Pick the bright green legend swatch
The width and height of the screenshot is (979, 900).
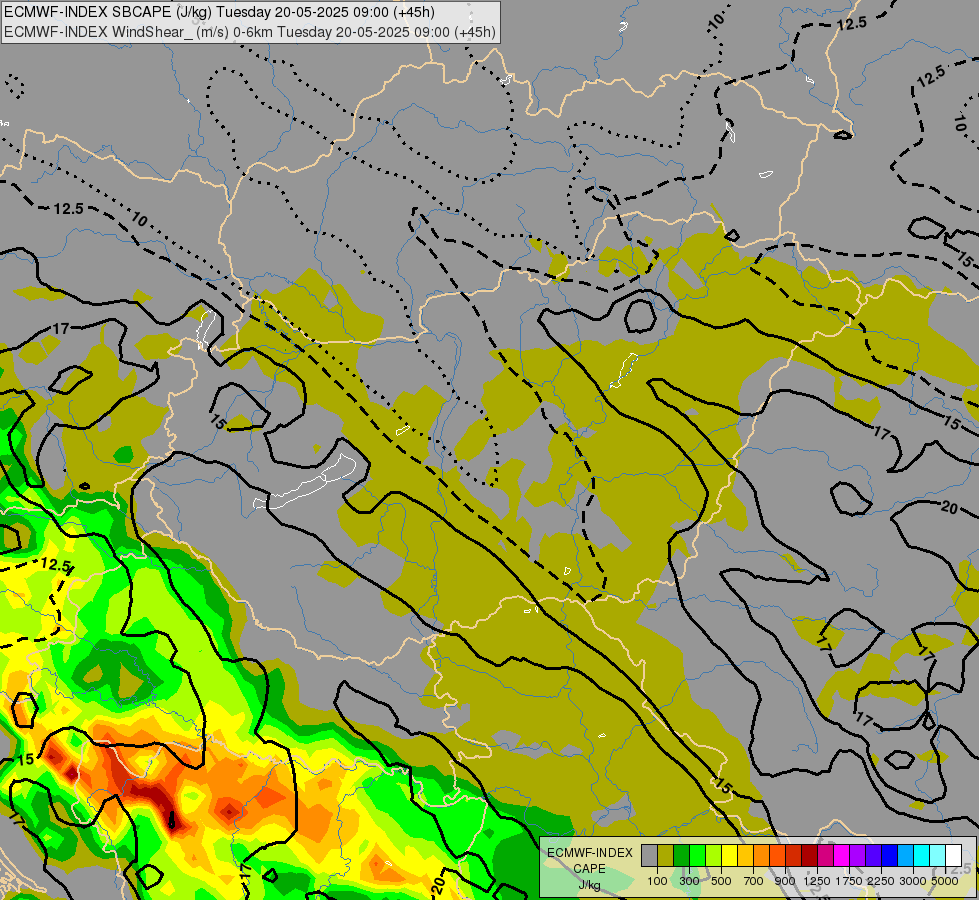coord(697,856)
